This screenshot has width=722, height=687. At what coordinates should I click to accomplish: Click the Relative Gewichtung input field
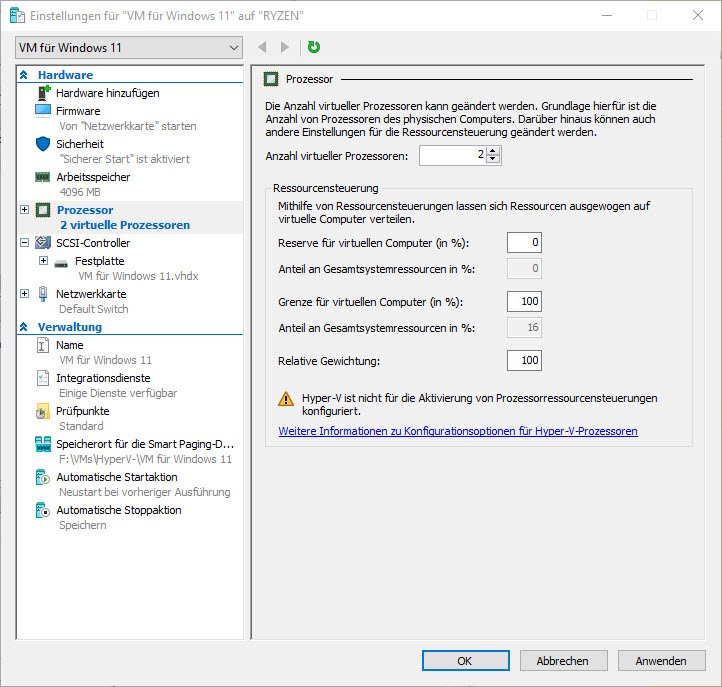[x=524, y=360]
